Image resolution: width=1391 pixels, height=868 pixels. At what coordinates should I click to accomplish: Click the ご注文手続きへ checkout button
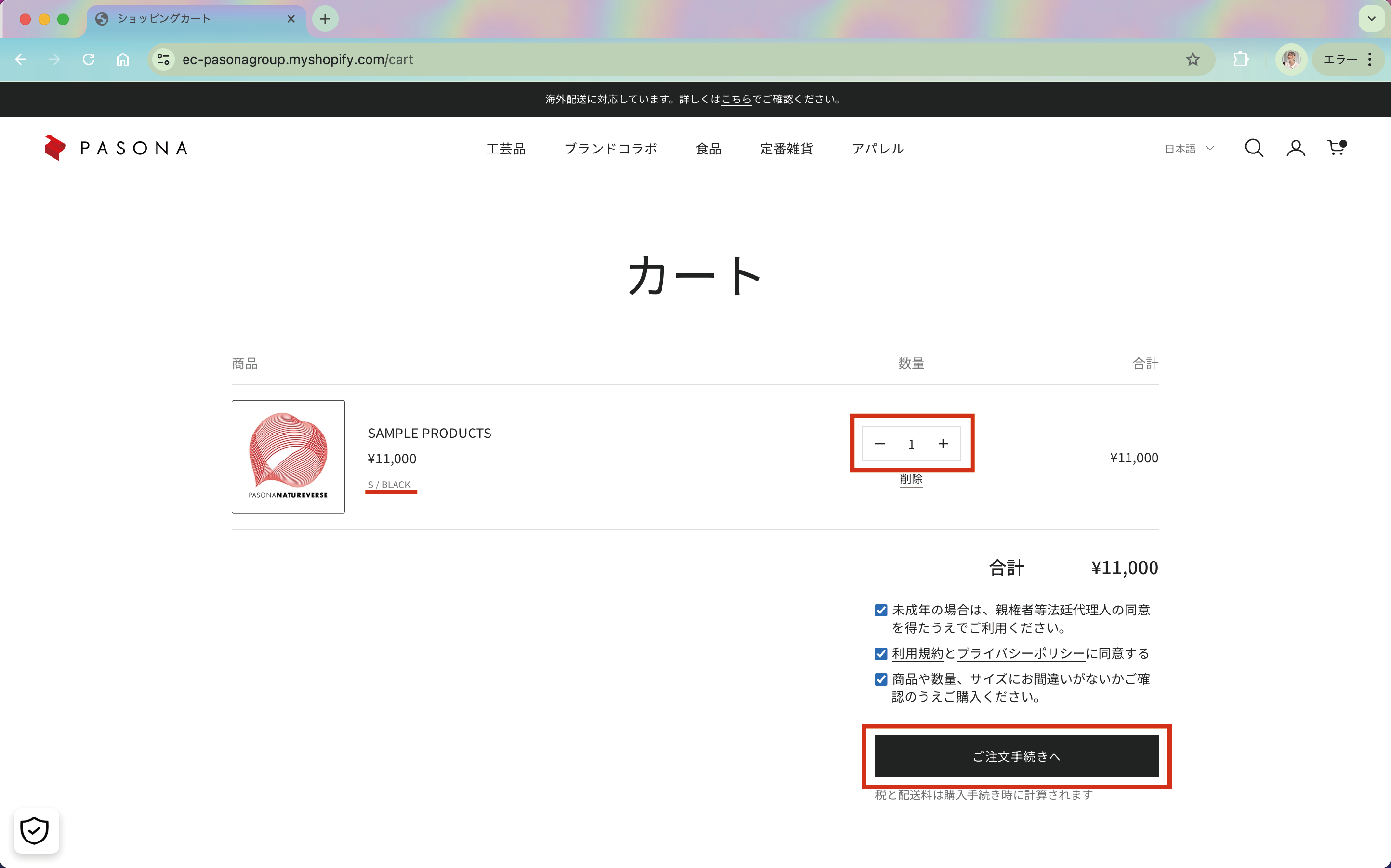point(1016,756)
